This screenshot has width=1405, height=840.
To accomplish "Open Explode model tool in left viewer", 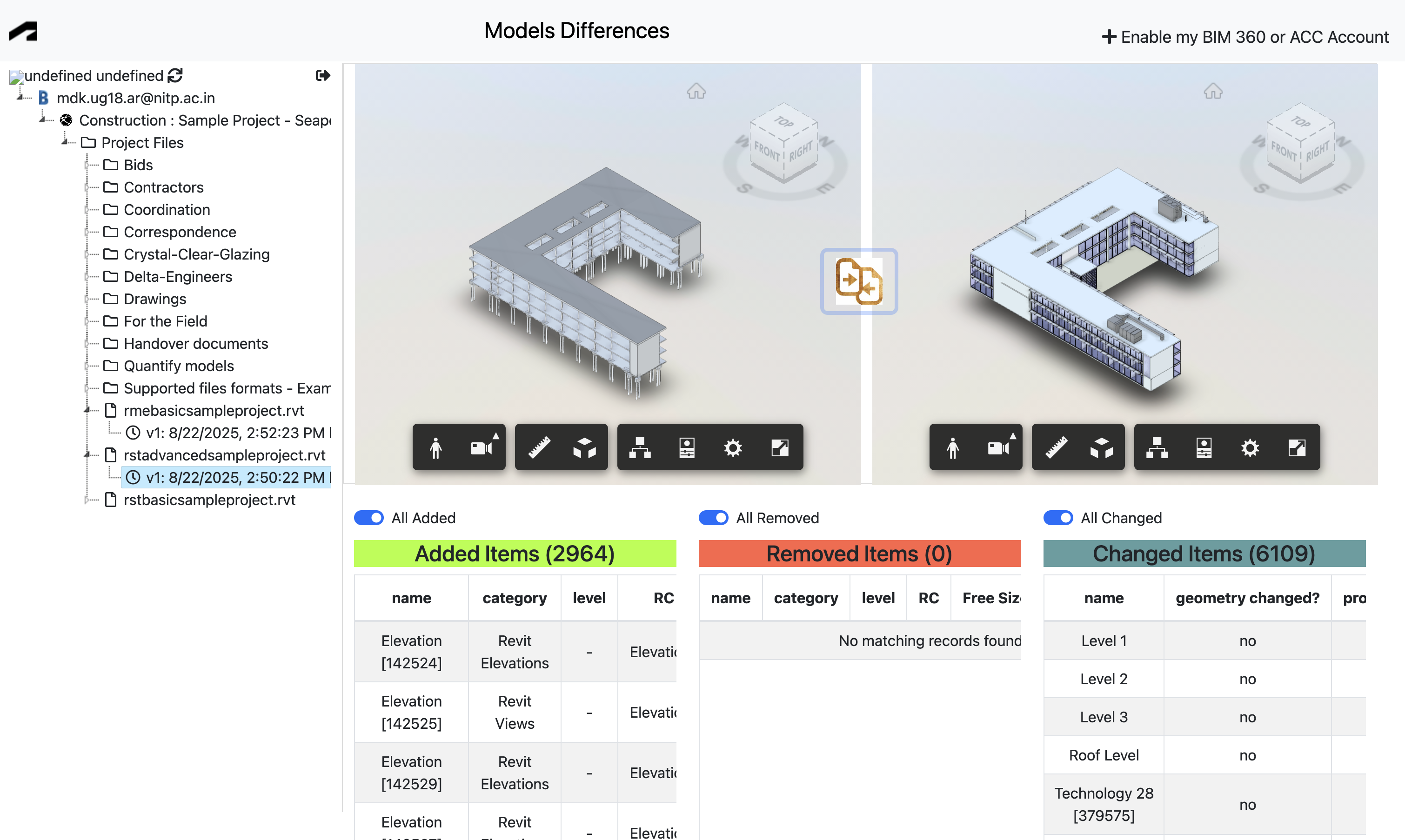I will (585, 448).
